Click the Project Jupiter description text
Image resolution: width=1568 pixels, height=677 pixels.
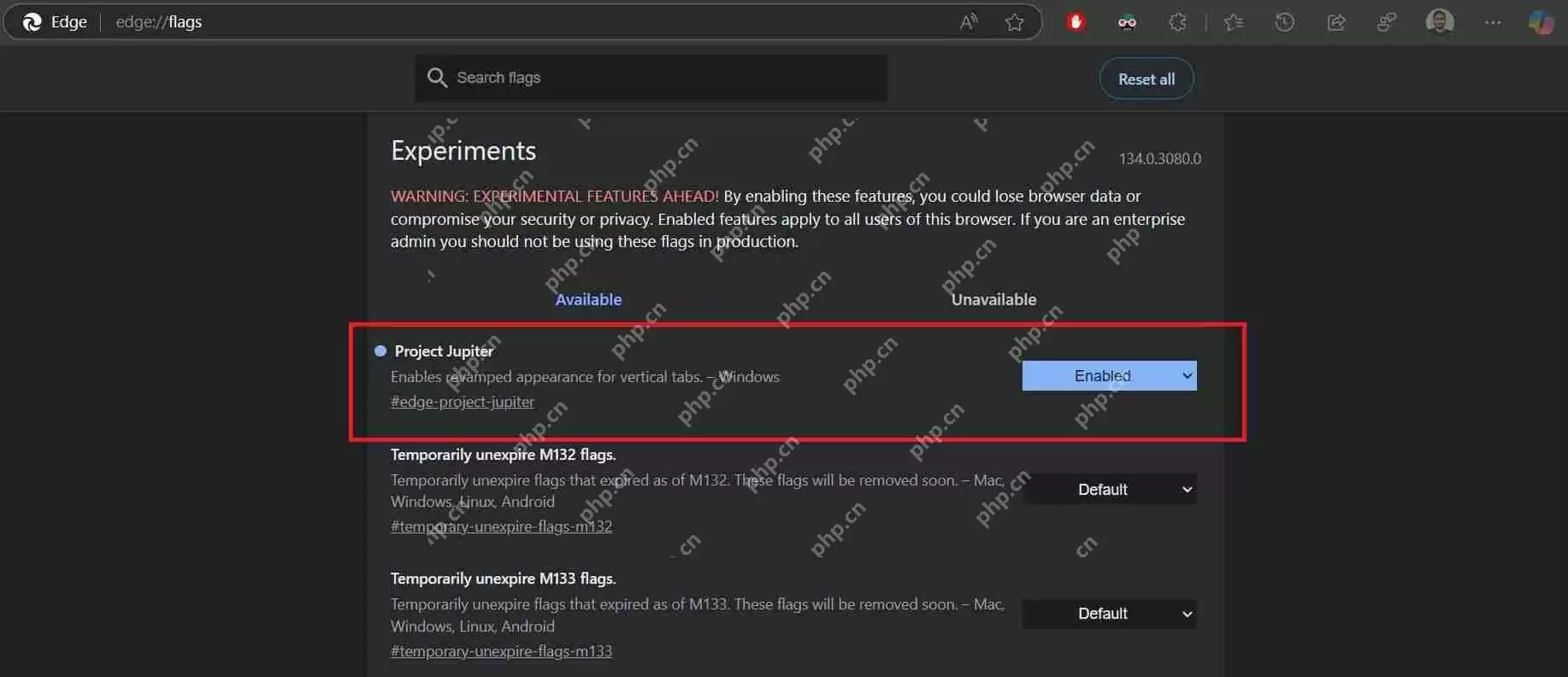pyautogui.click(x=585, y=377)
